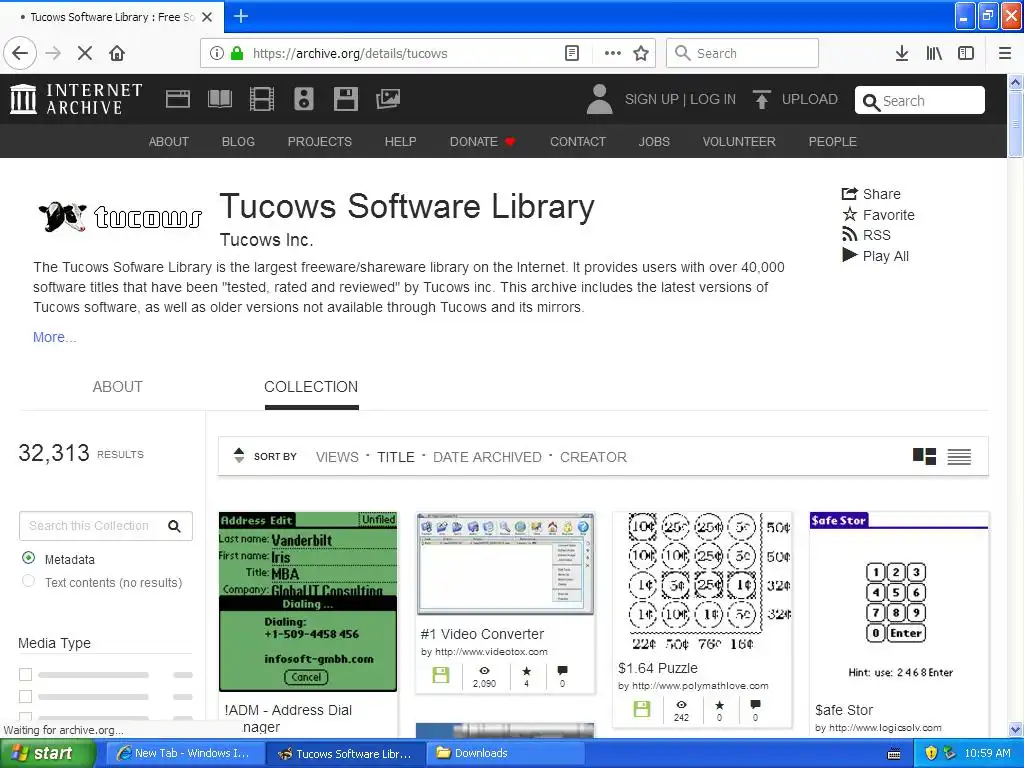1024x768 pixels.
Task: Open page actions three-dot menu
Action: tap(613, 54)
